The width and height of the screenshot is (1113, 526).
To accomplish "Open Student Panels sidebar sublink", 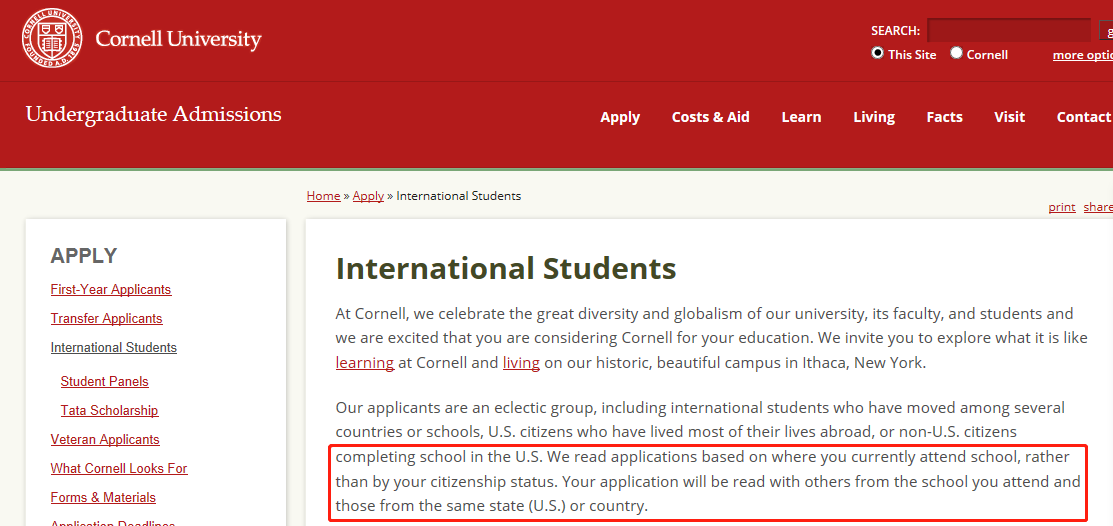I will pyautogui.click(x=104, y=382).
